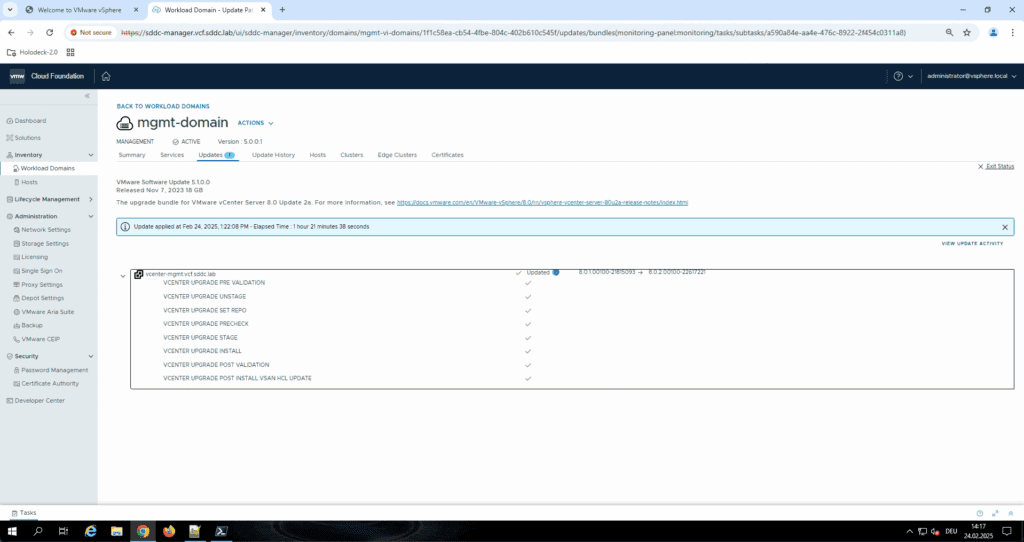
Task: Switch to the Services tab
Action: pyautogui.click(x=172, y=155)
